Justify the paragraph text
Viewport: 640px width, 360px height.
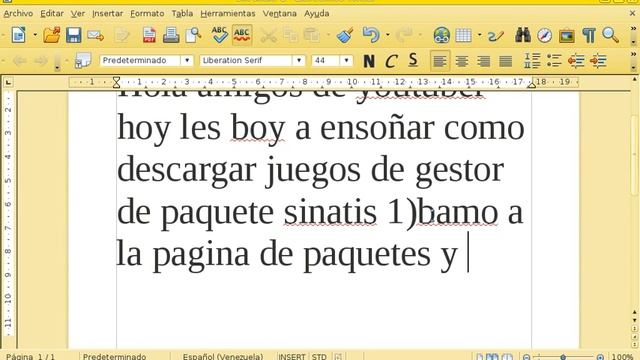pos(506,61)
